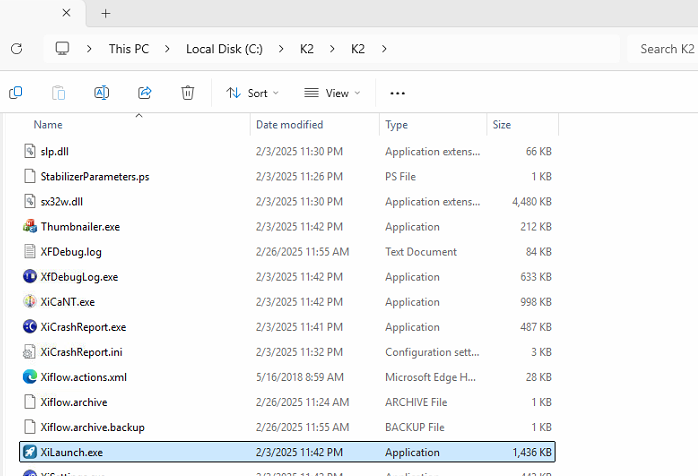Select the sx32w.dll file name
This screenshot has width=698, height=476.
[x=61, y=202]
